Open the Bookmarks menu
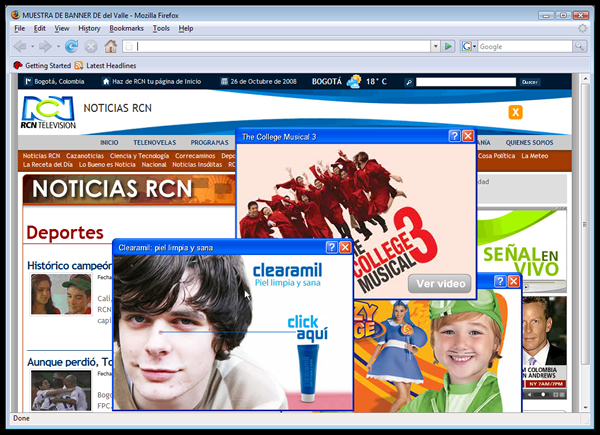 (x=126, y=29)
